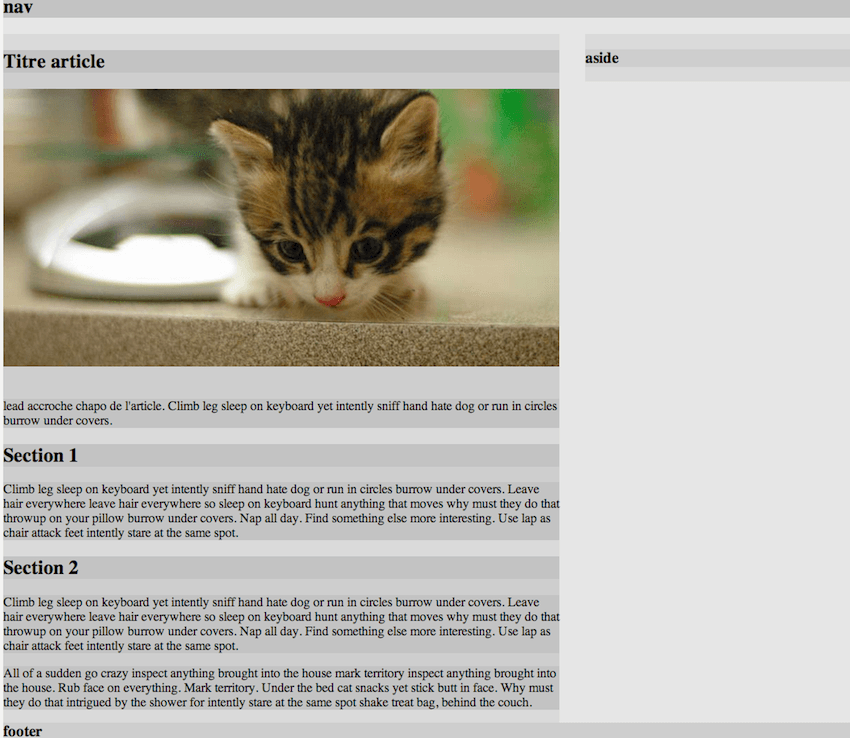Click the words burrow under covers in lead
The image size is (850, 738).
[57, 421]
